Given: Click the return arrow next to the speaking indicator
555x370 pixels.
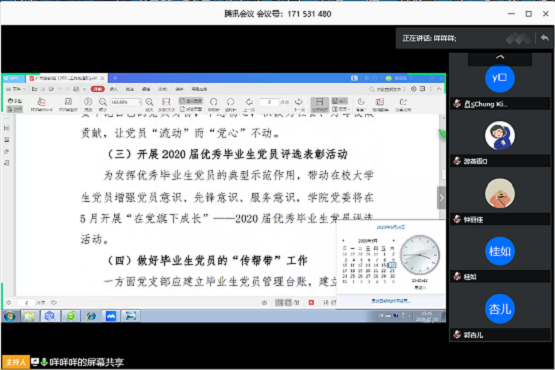Looking at the screenshot, I should pos(544,38).
